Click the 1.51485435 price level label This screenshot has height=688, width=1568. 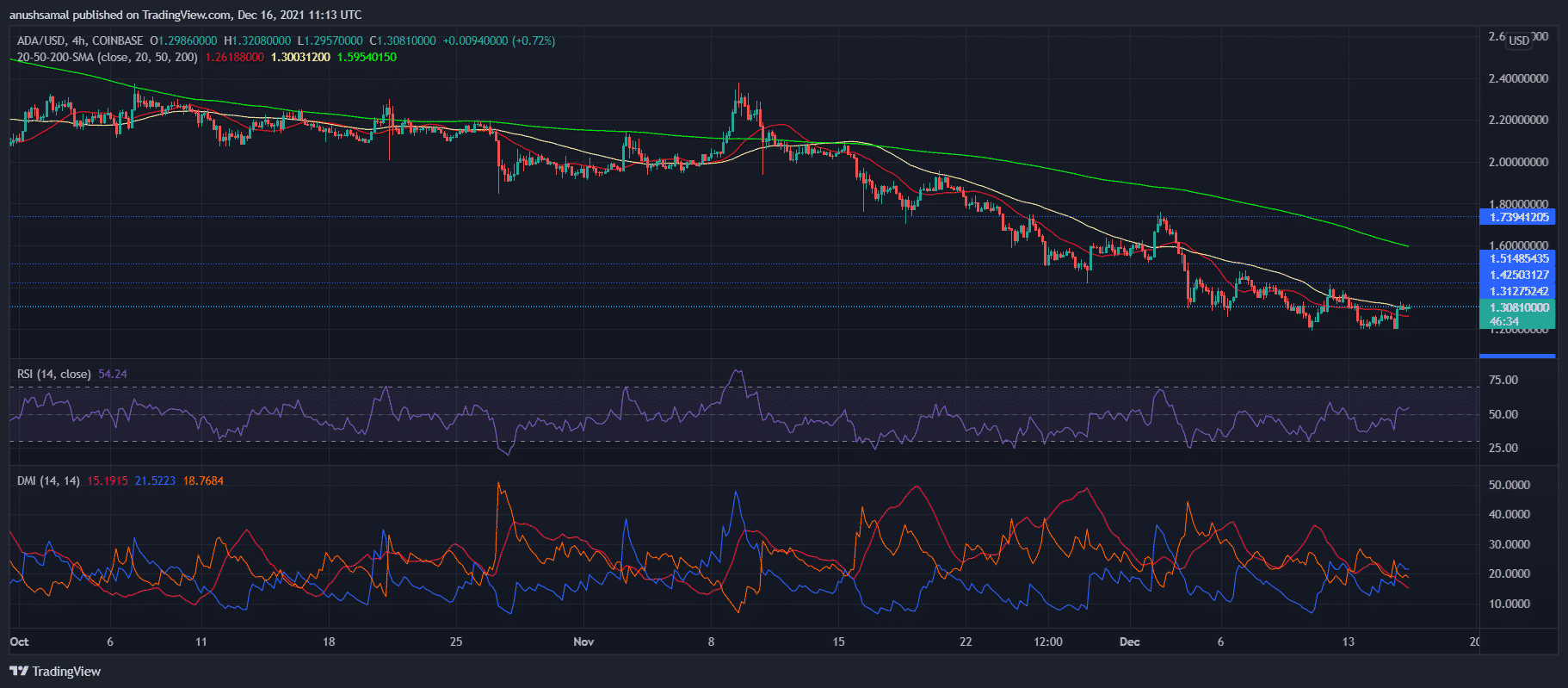1518,258
